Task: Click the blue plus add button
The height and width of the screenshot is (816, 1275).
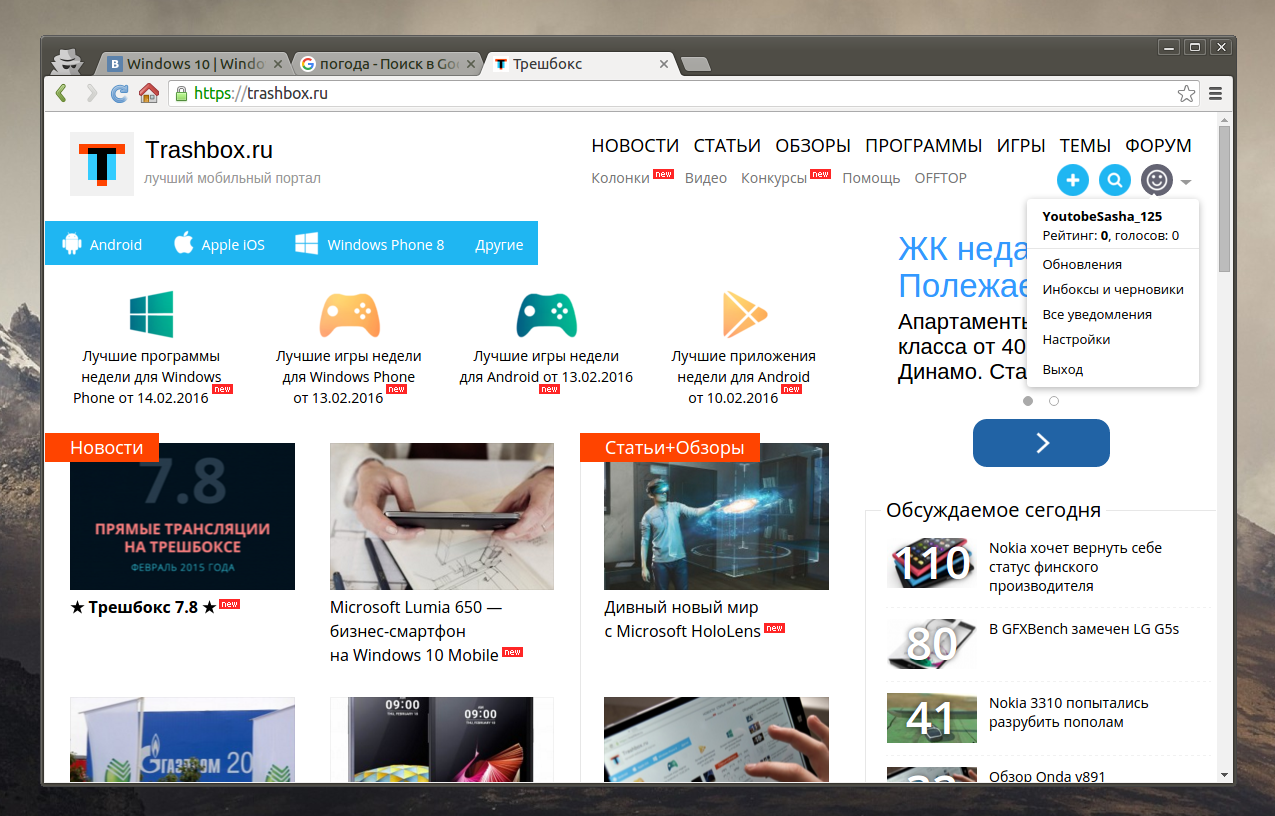Action: (1073, 181)
